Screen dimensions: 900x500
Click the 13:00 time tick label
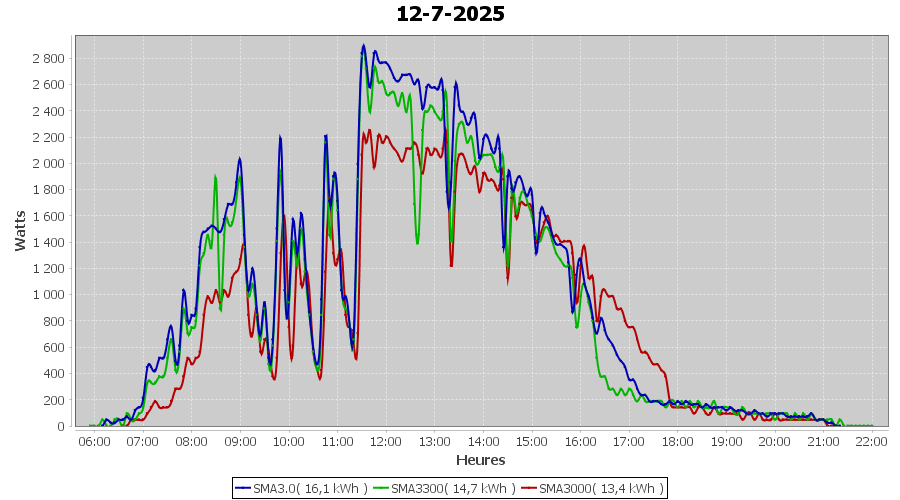[x=435, y=441]
